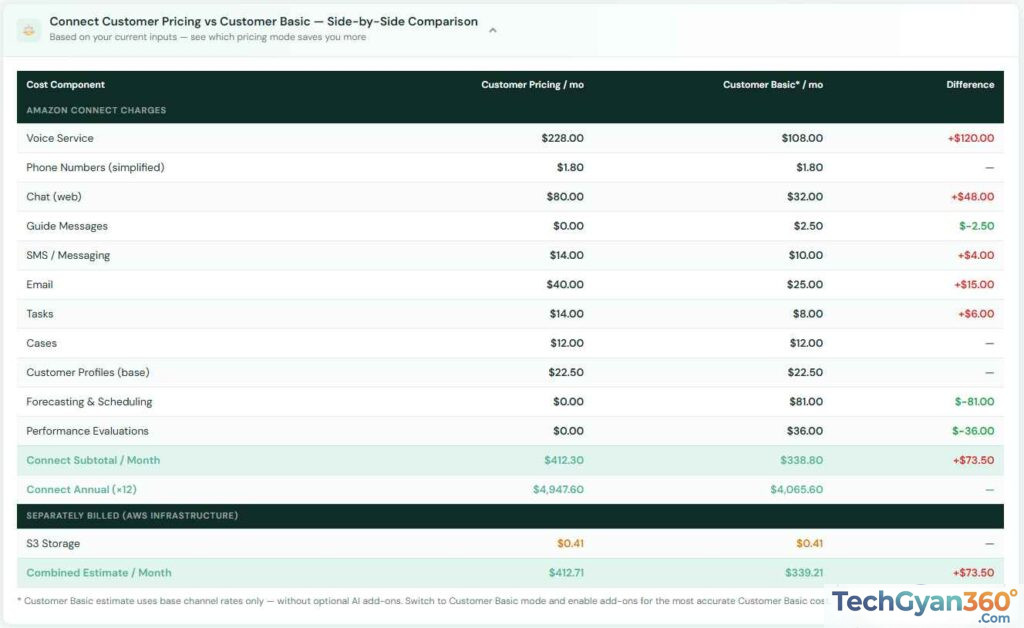Select the 'Email' row label
Viewport: 1024px width, 628px height.
tap(39, 285)
